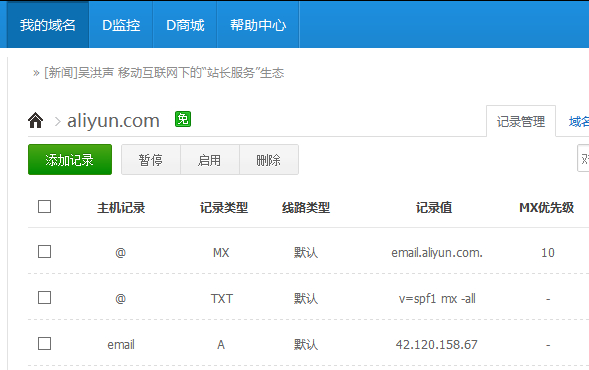The height and width of the screenshot is (370, 589).
Task: Click the TXT record type cell
Action: (x=222, y=299)
